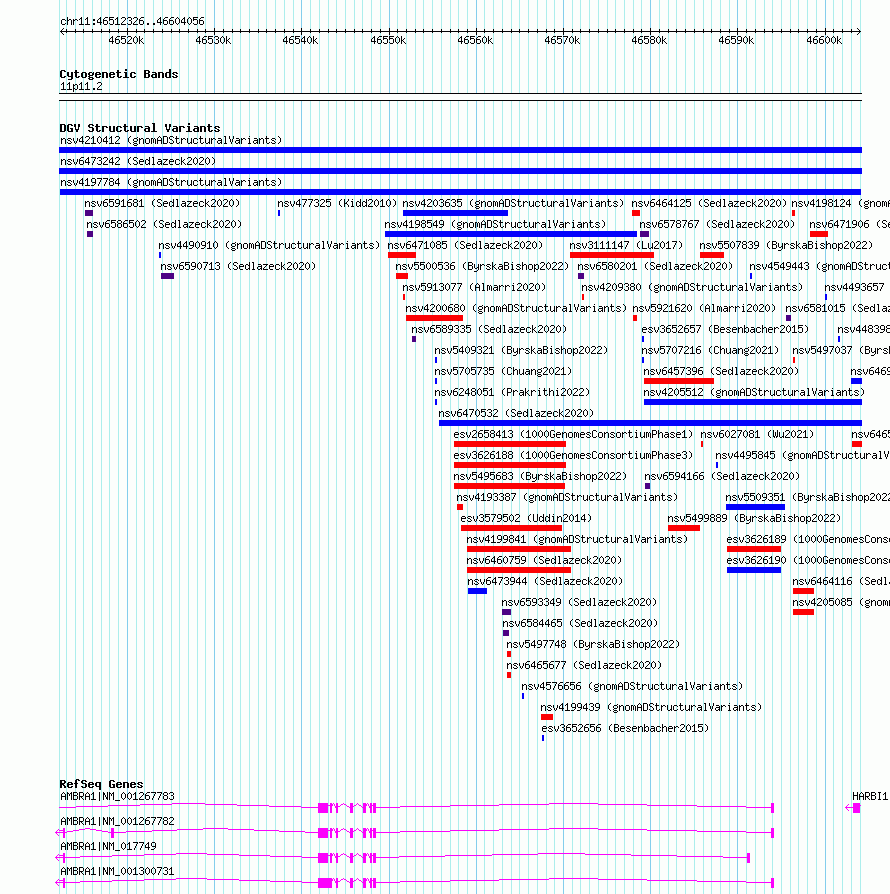Image resolution: width=890 pixels, height=894 pixels.
Task: Select the nsv5500536 ByrskaBishop2022 label
Action: coord(482,266)
